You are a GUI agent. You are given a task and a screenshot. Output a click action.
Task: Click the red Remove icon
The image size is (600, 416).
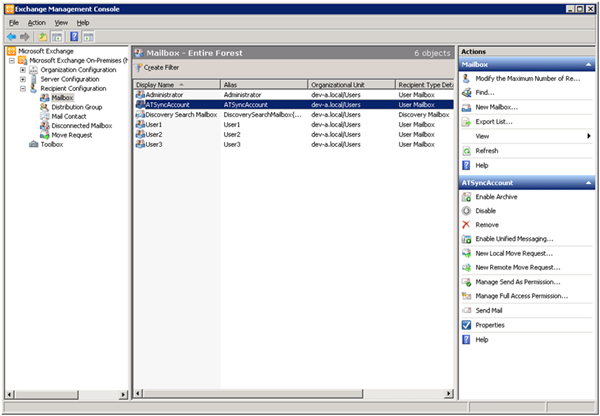pos(466,225)
